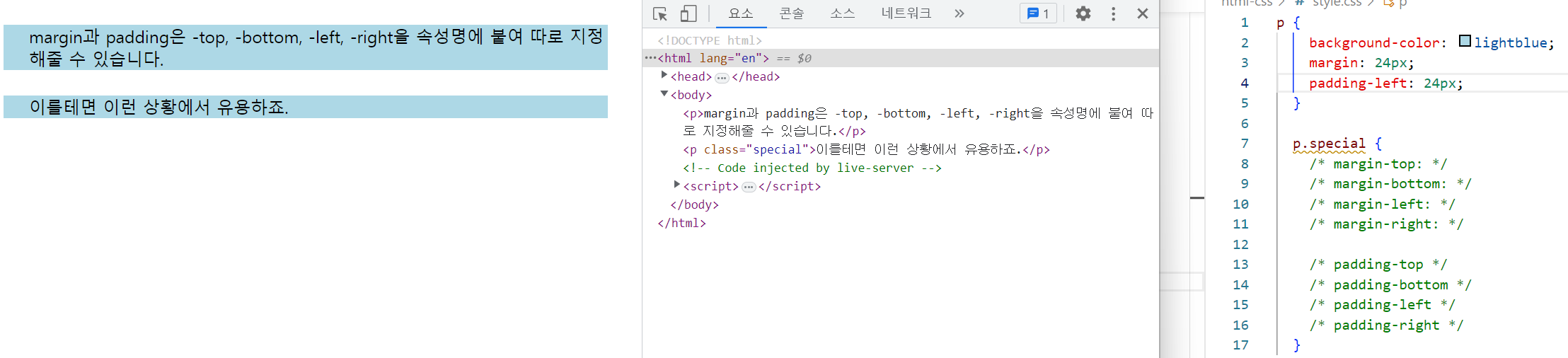Click style.css in editor breadcrumb
The image size is (1568, 358).
click(1336, 3)
